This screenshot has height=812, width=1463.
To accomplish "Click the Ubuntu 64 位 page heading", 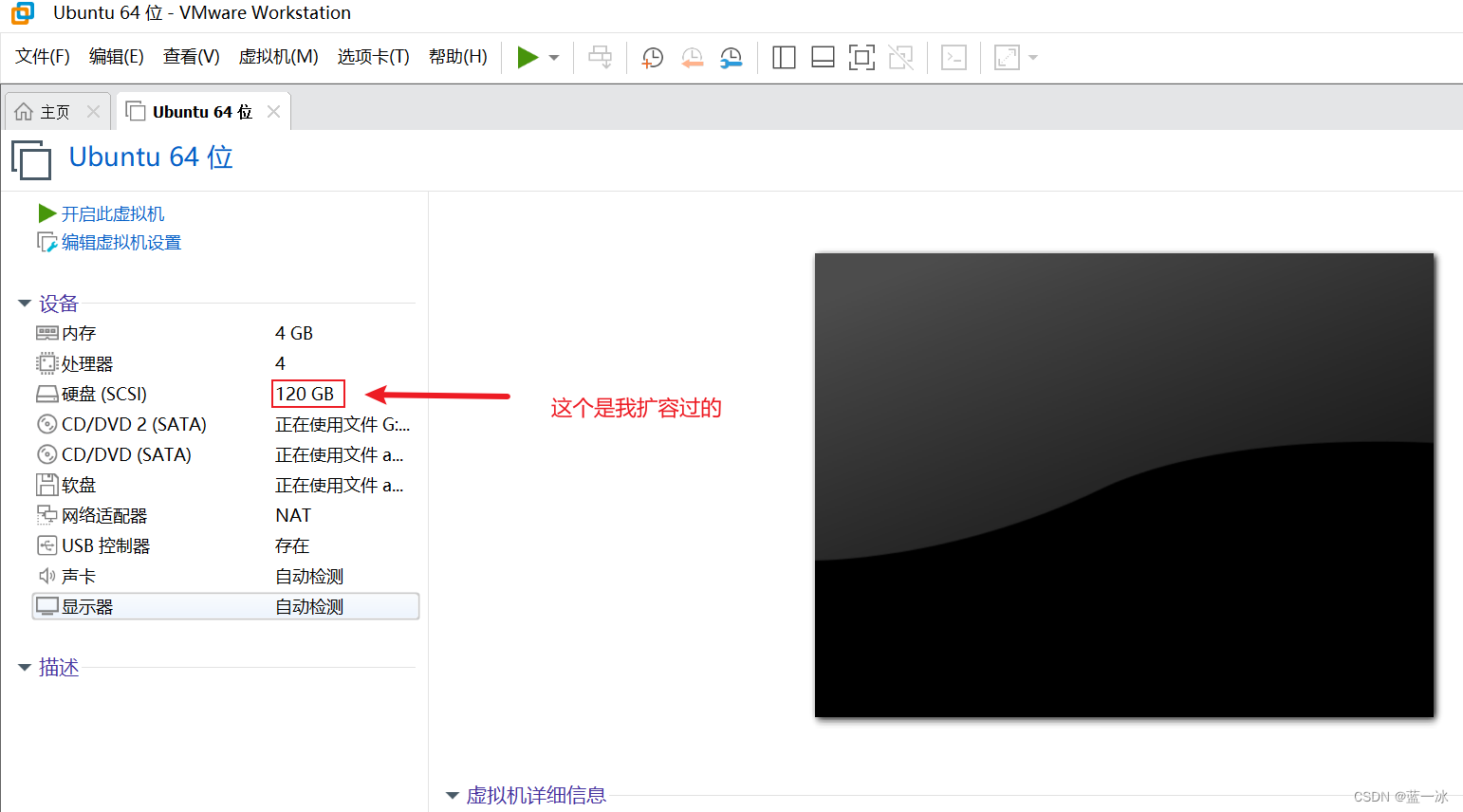I will click(x=151, y=157).
